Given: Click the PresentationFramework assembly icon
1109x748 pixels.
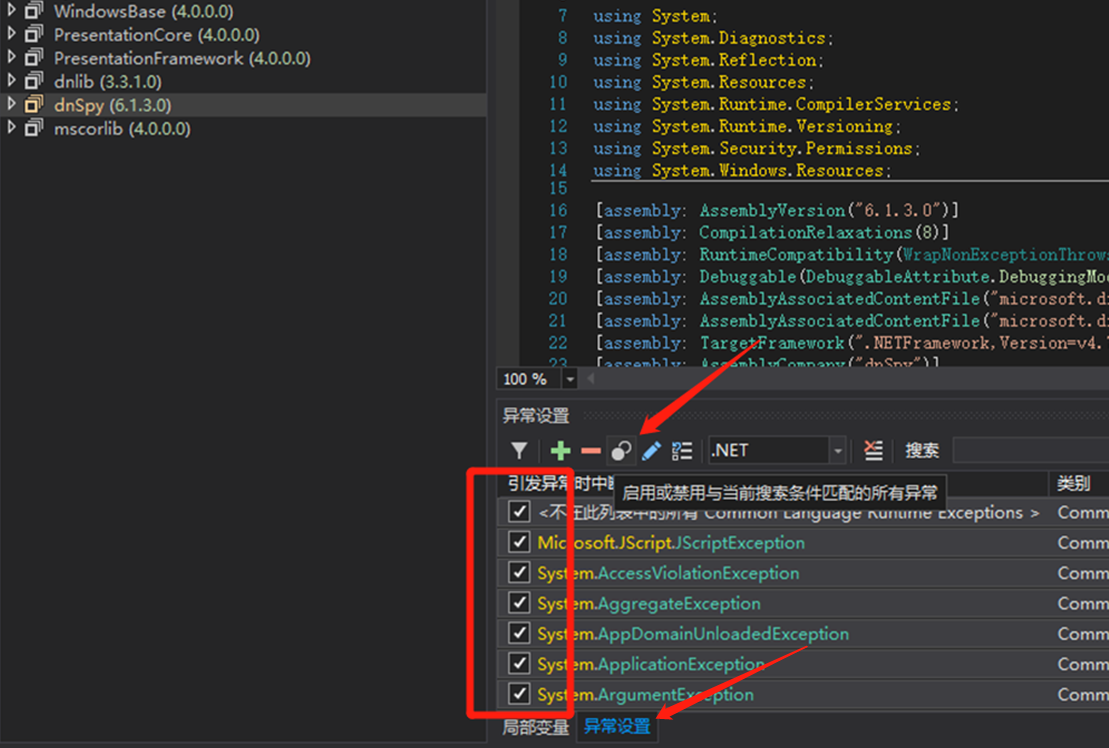Looking at the screenshot, I should click(33, 58).
